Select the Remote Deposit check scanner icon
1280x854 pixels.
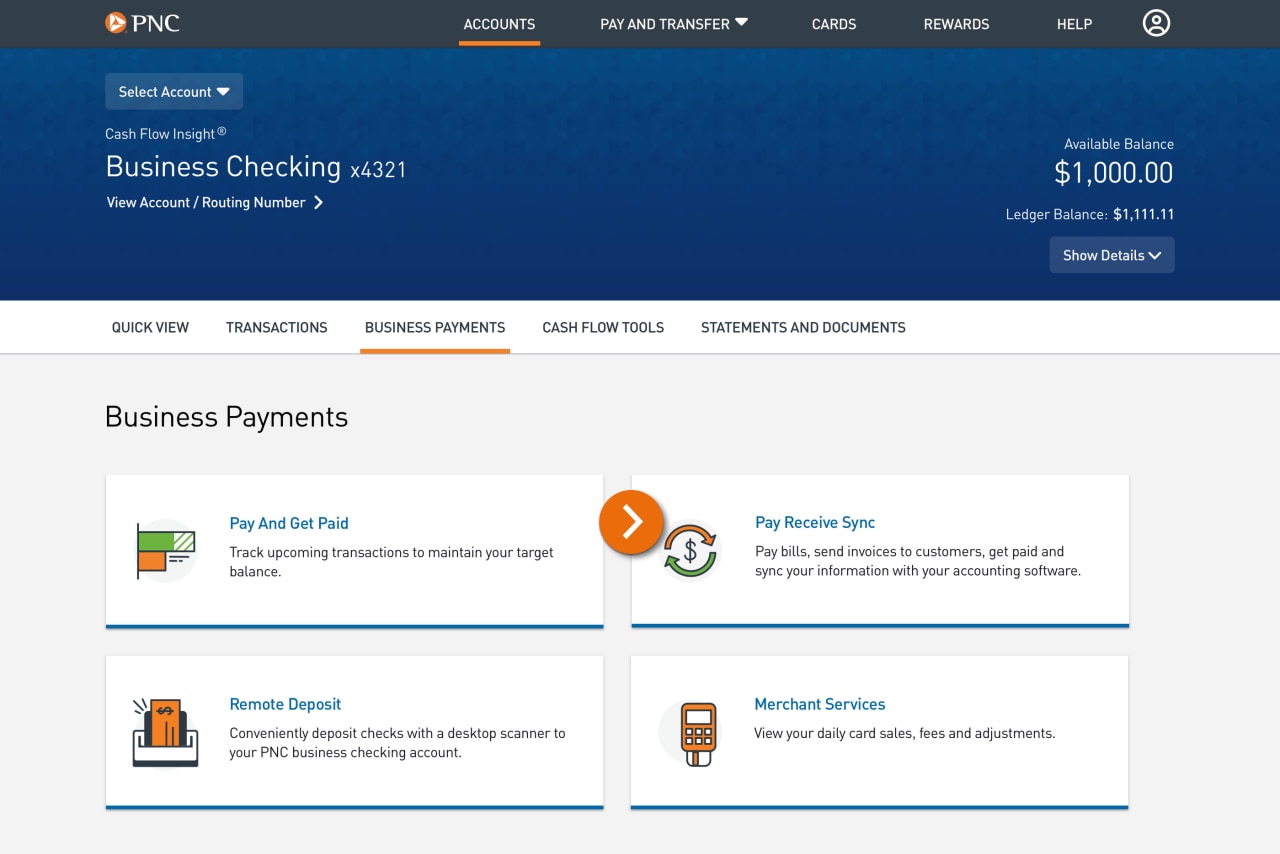(164, 730)
